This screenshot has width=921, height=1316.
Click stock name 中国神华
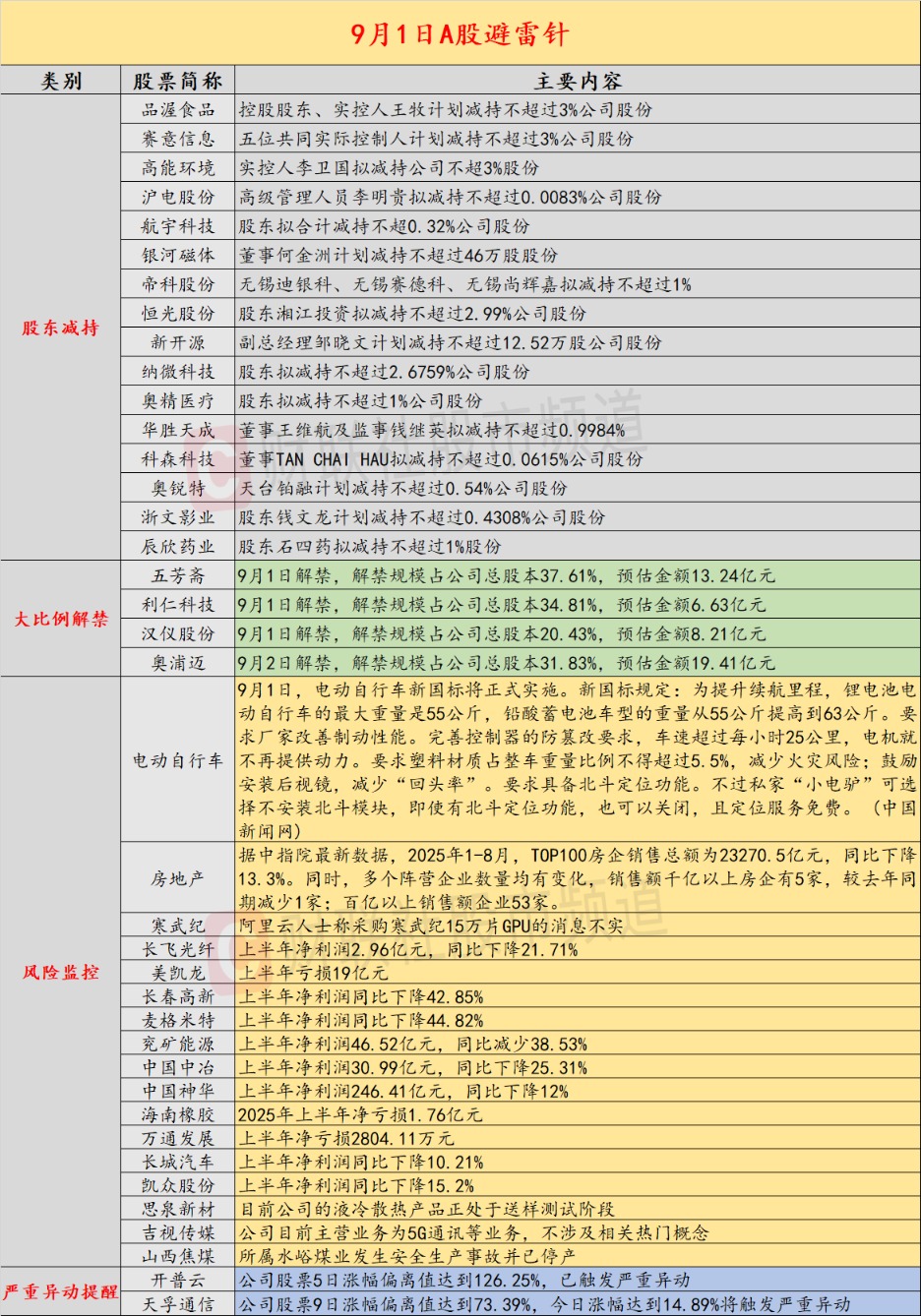click(x=178, y=1091)
